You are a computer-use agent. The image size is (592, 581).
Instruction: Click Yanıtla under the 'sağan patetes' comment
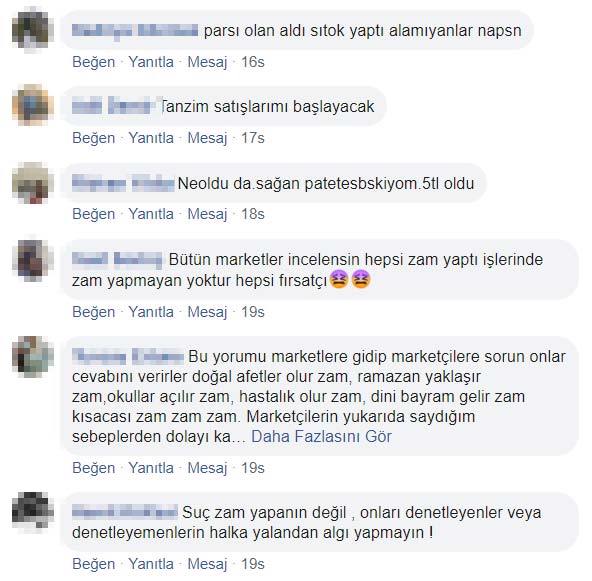pos(151,214)
